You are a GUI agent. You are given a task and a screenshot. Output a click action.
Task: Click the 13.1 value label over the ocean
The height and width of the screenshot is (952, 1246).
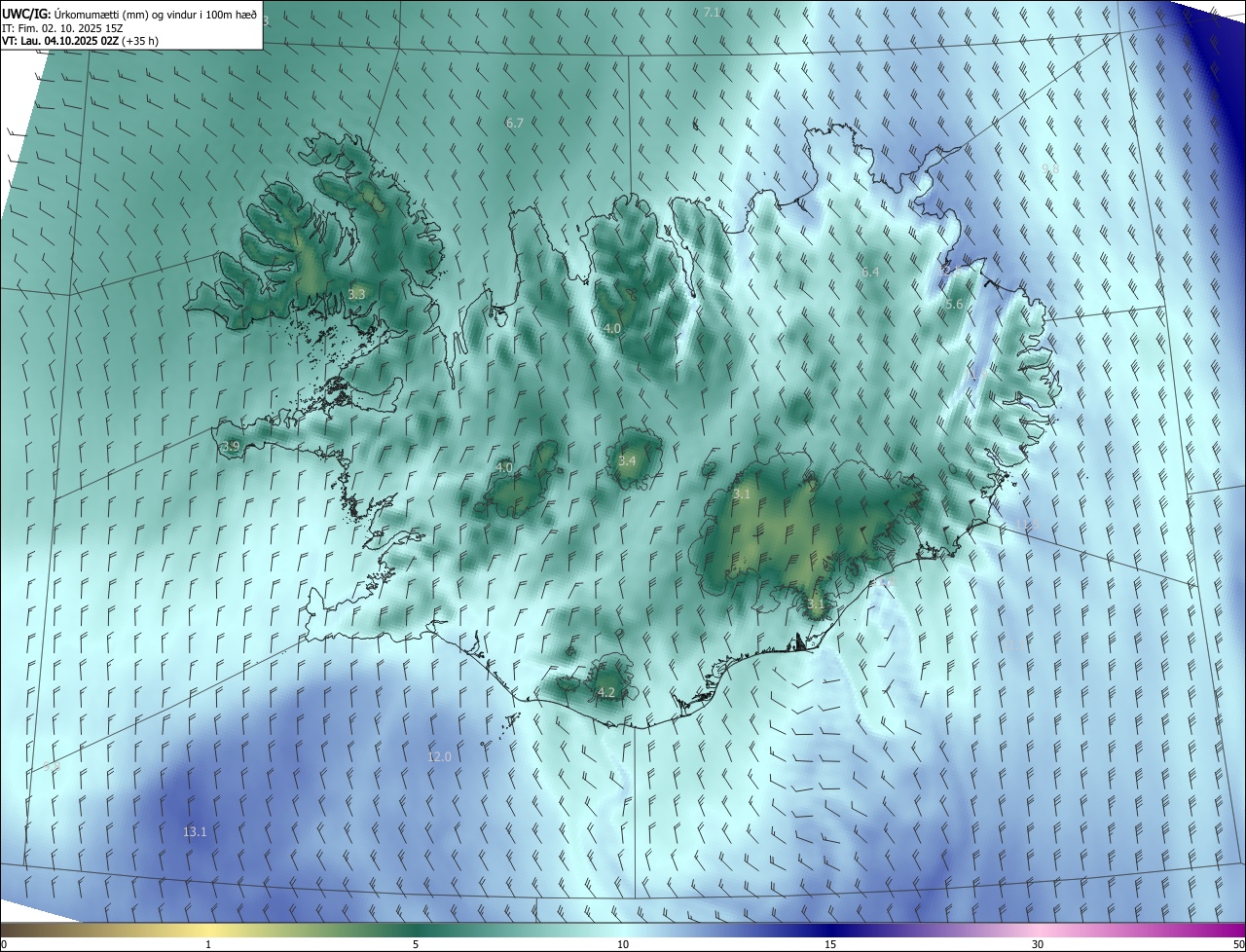tap(195, 831)
